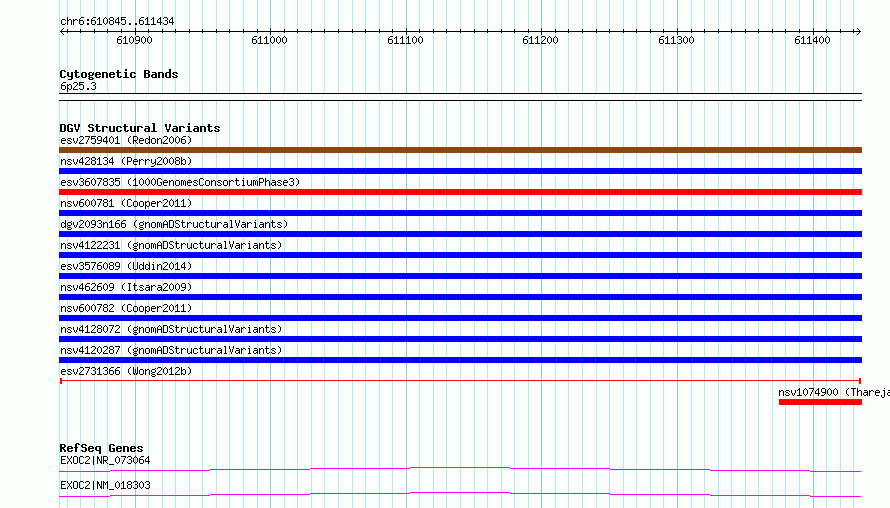Click the thin red esv2731366 variant line
The image size is (890, 508).
pyautogui.click(x=460, y=381)
